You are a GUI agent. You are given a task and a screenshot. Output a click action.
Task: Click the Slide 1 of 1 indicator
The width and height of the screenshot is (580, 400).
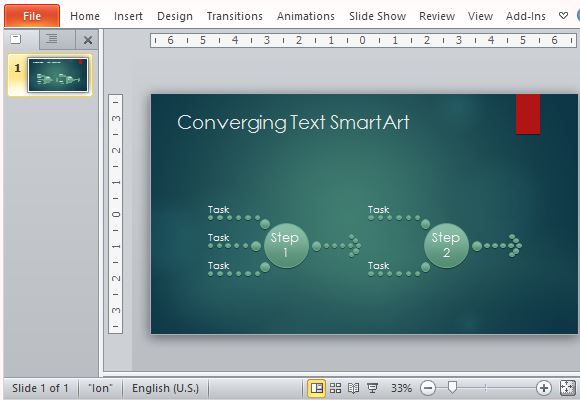[40, 388]
